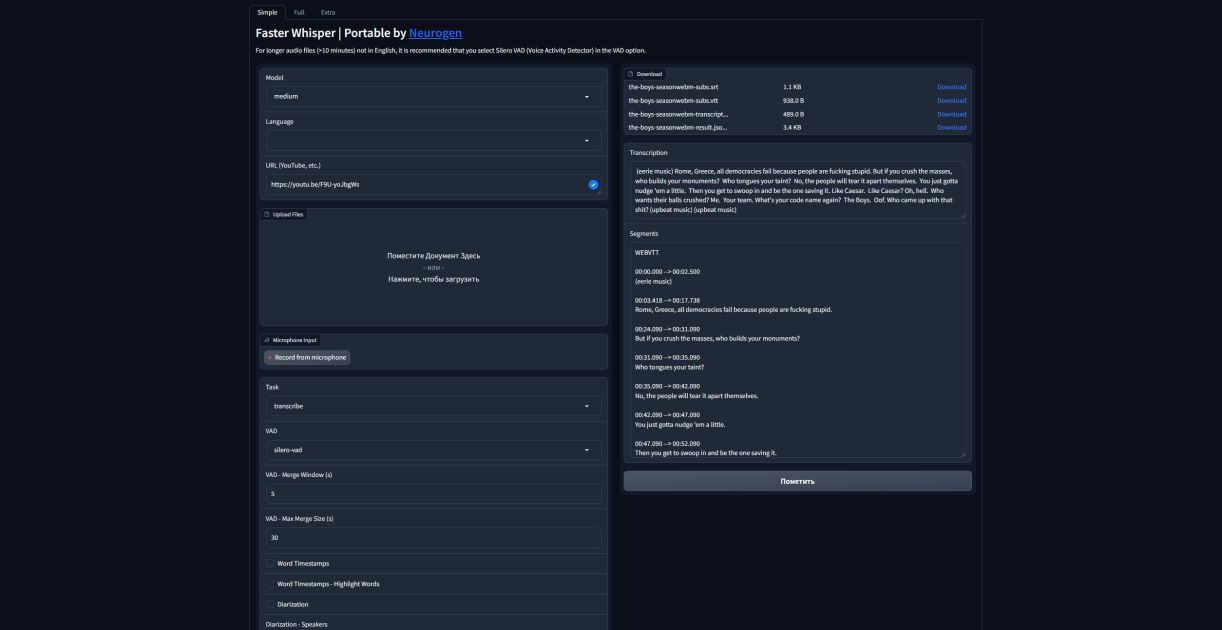
Task: Download the the-boys-seasonwebm-subs.srt file
Action: 951,87
